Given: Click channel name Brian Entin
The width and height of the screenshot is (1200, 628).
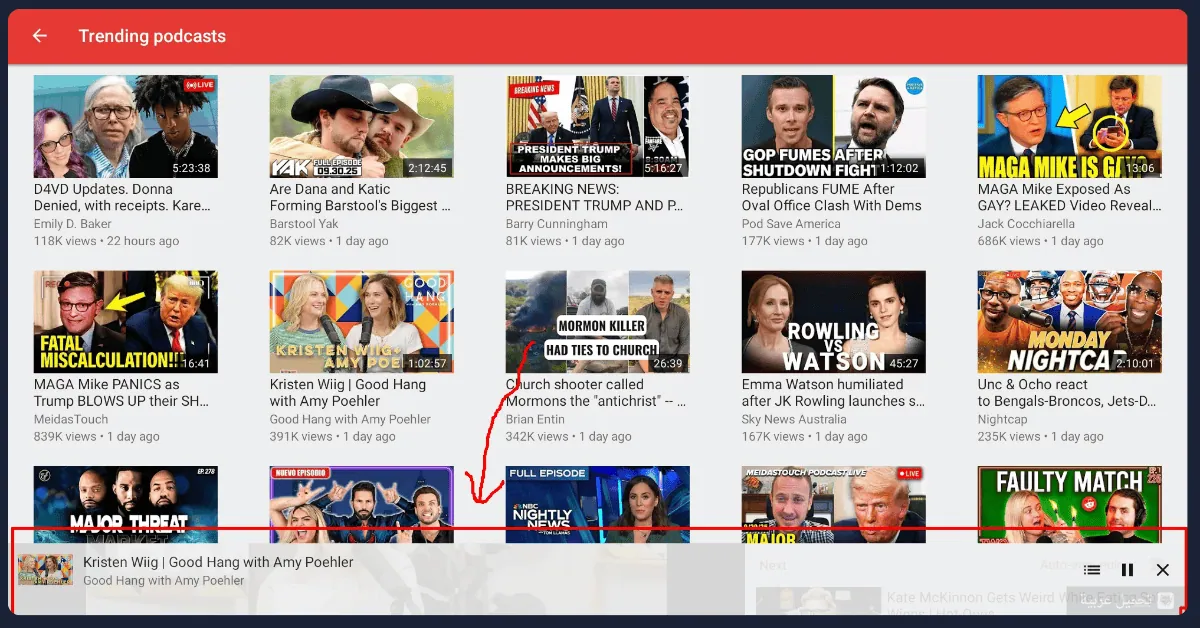Looking at the screenshot, I should [x=535, y=420].
